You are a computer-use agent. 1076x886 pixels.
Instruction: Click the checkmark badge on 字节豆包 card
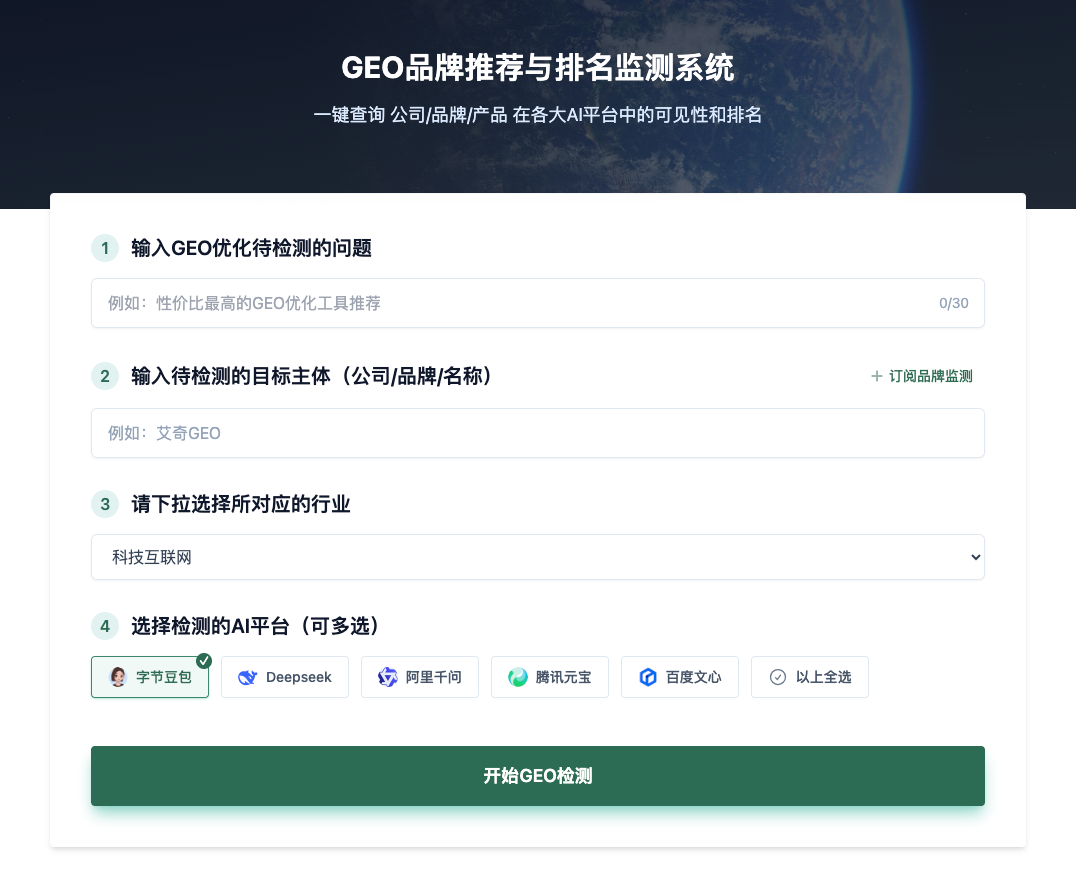pyautogui.click(x=204, y=660)
